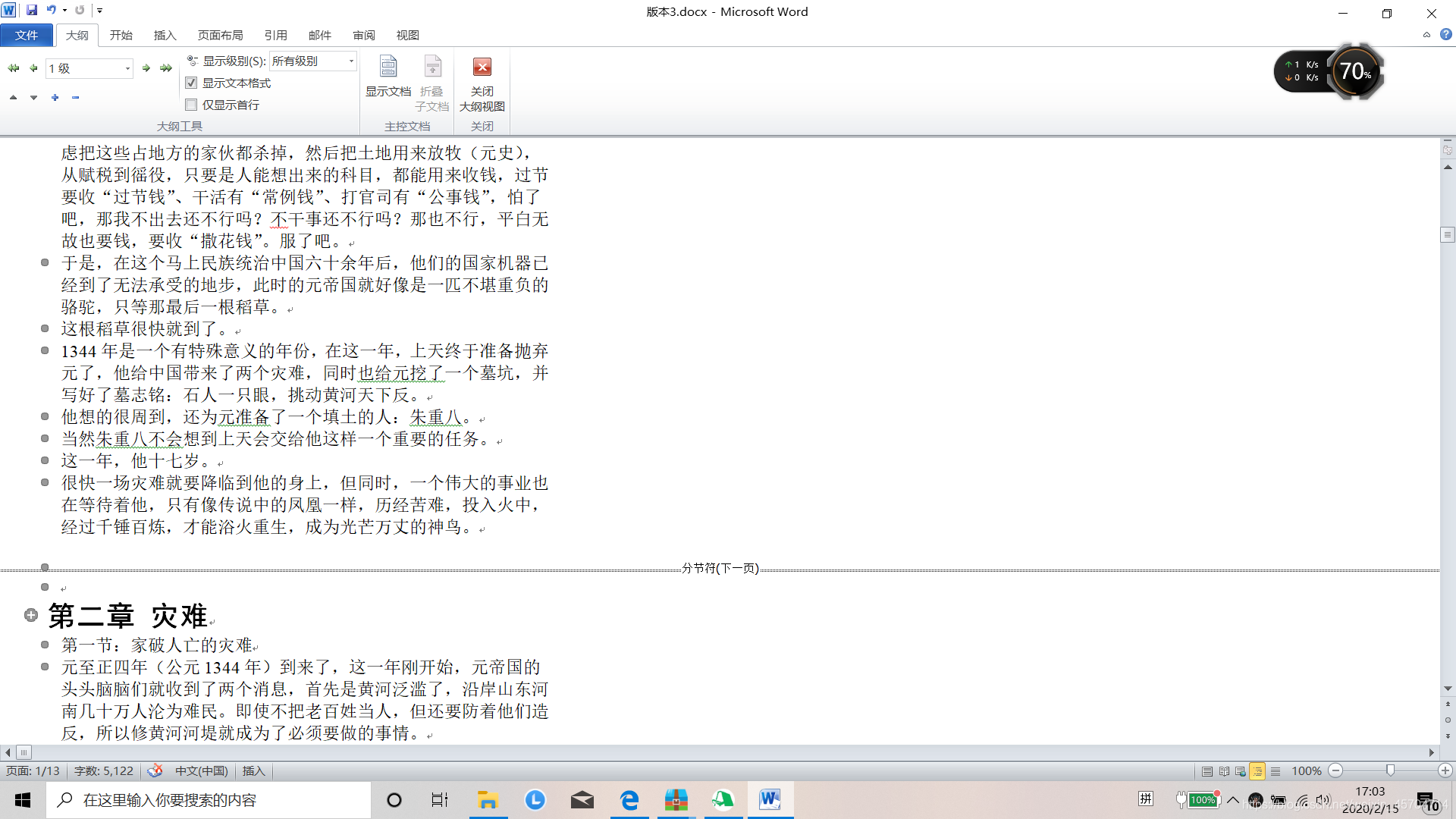Click the blue minus Collapse icon
This screenshot has height=819, width=1456.
coord(75,98)
